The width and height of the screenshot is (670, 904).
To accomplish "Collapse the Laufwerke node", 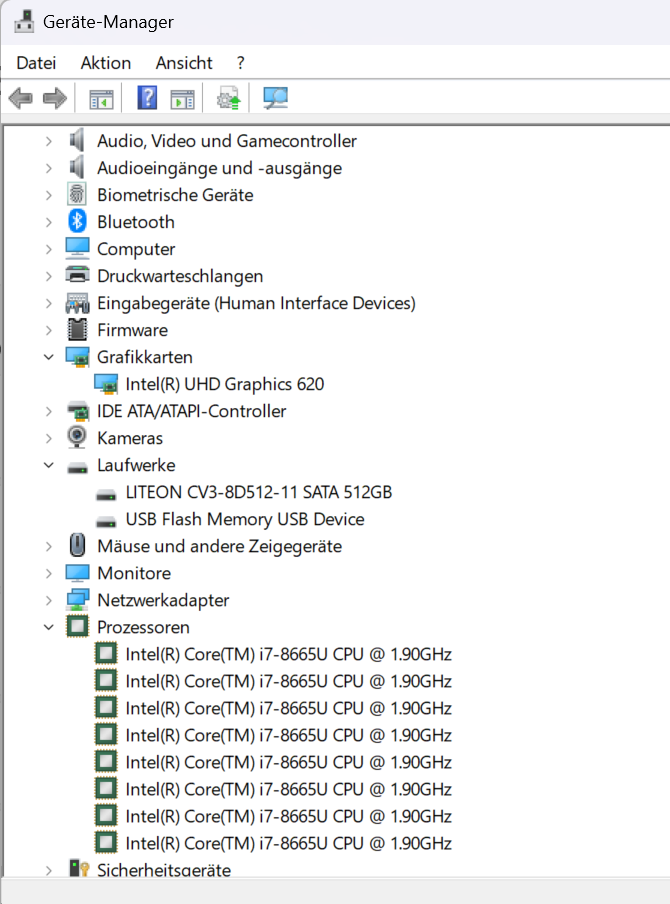I will [x=49, y=465].
